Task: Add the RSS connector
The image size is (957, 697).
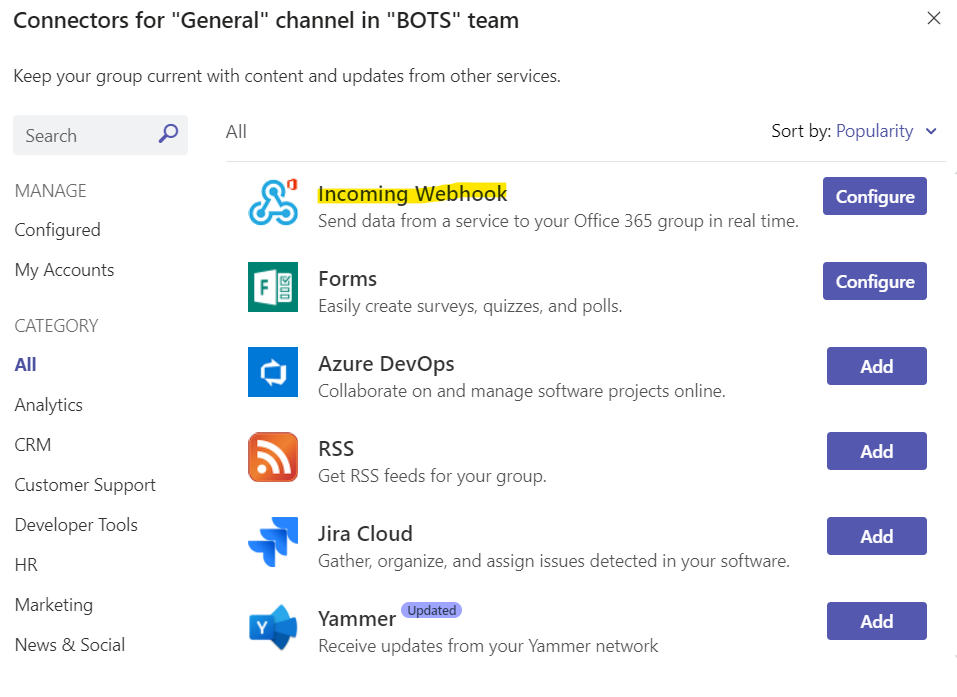Action: click(876, 451)
